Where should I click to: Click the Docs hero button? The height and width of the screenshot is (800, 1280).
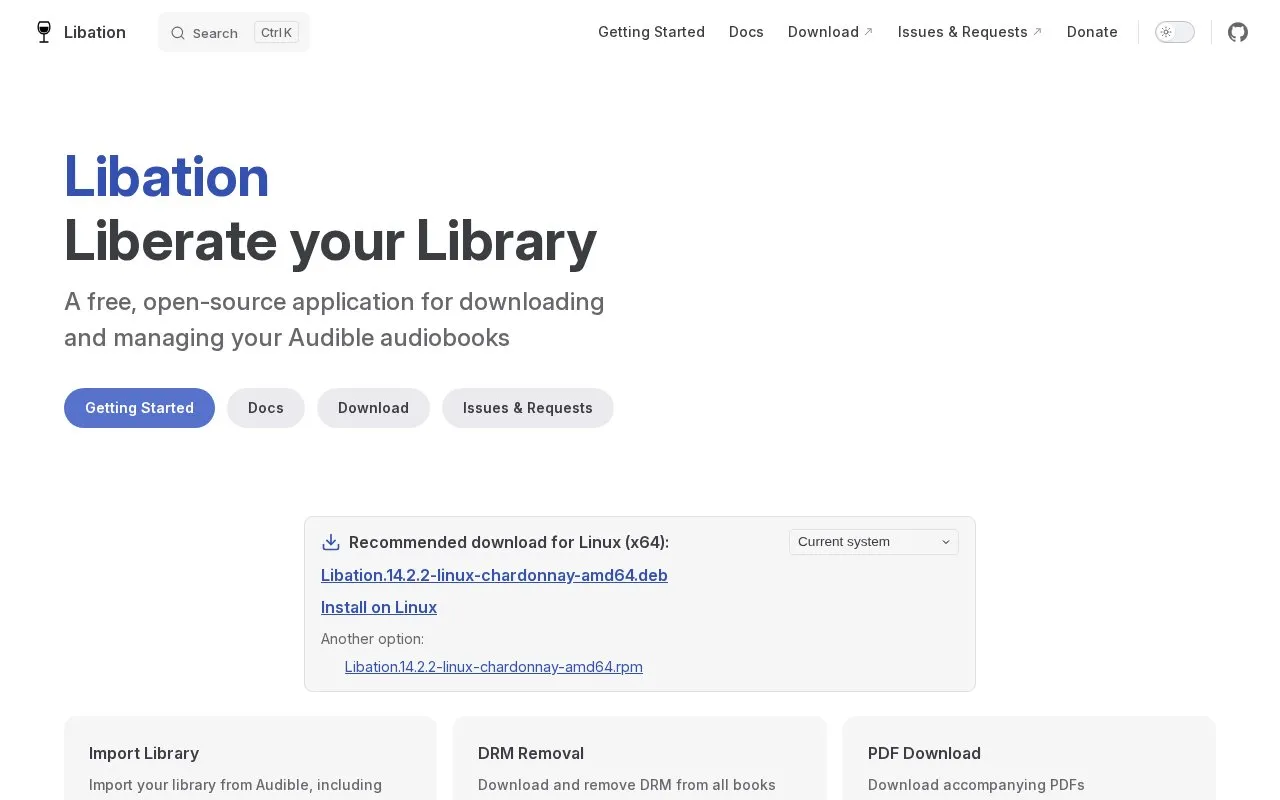[x=266, y=408]
